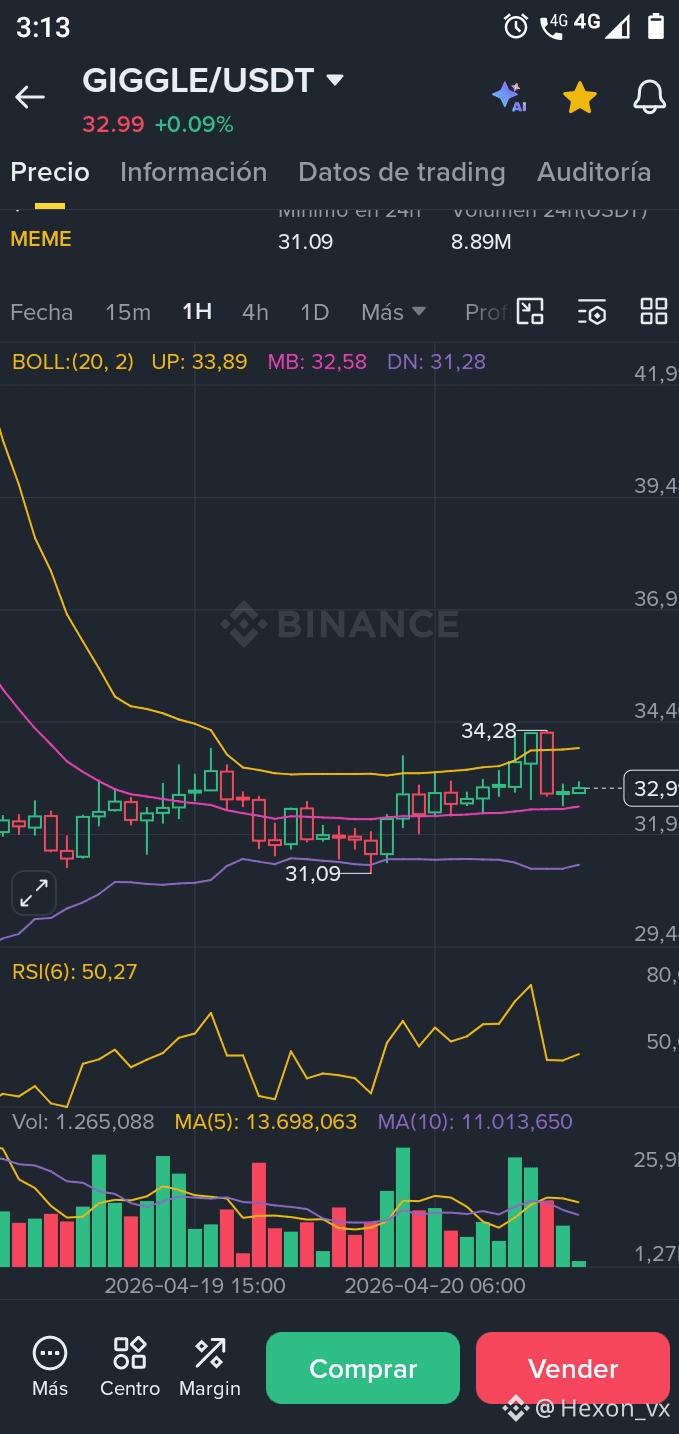Open the drawing tools icon
The width and height of the screenshot is (679, 1434).
(530, 312)
